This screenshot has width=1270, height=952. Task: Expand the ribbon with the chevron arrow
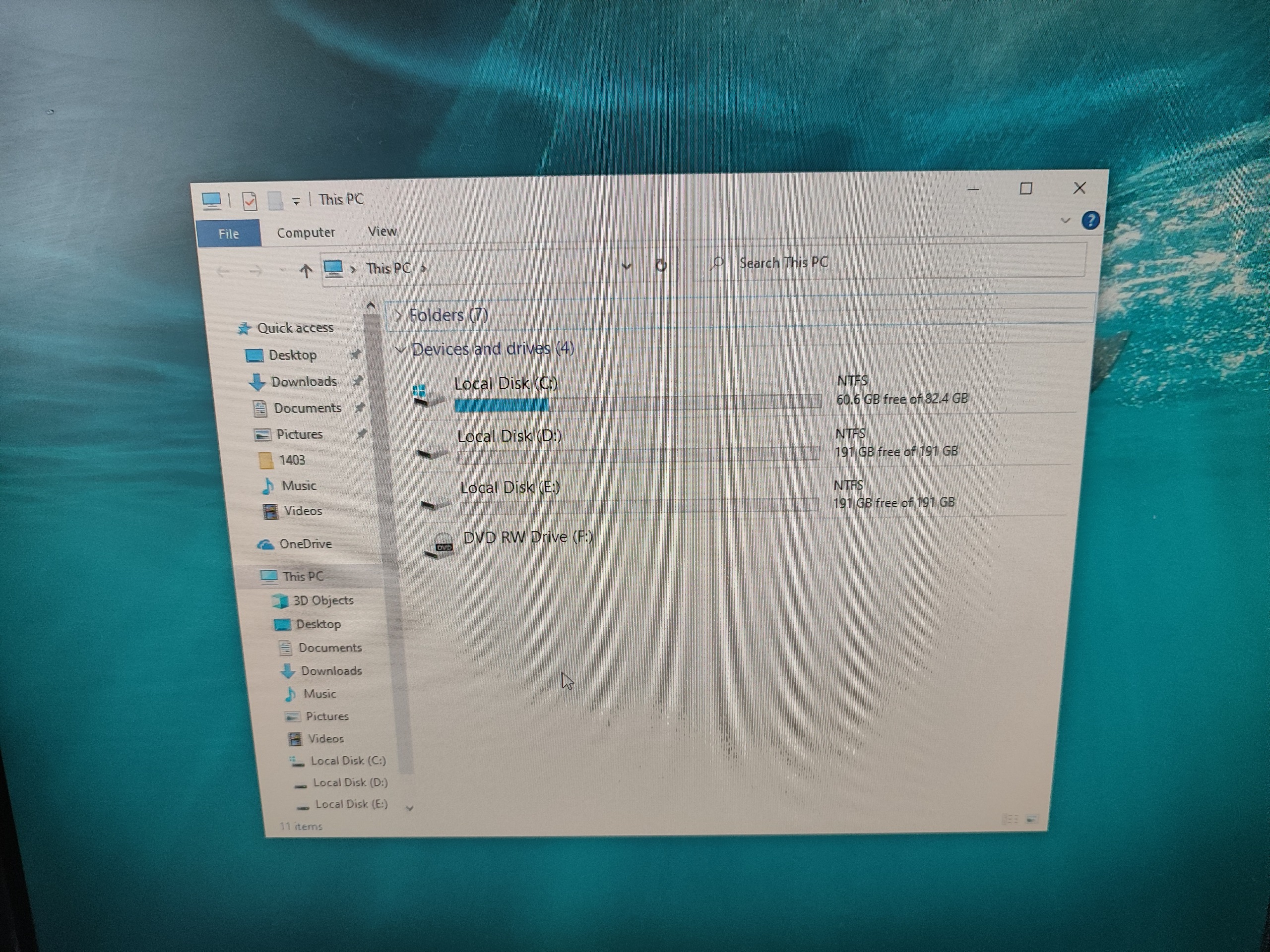[x=1066, y=220]
